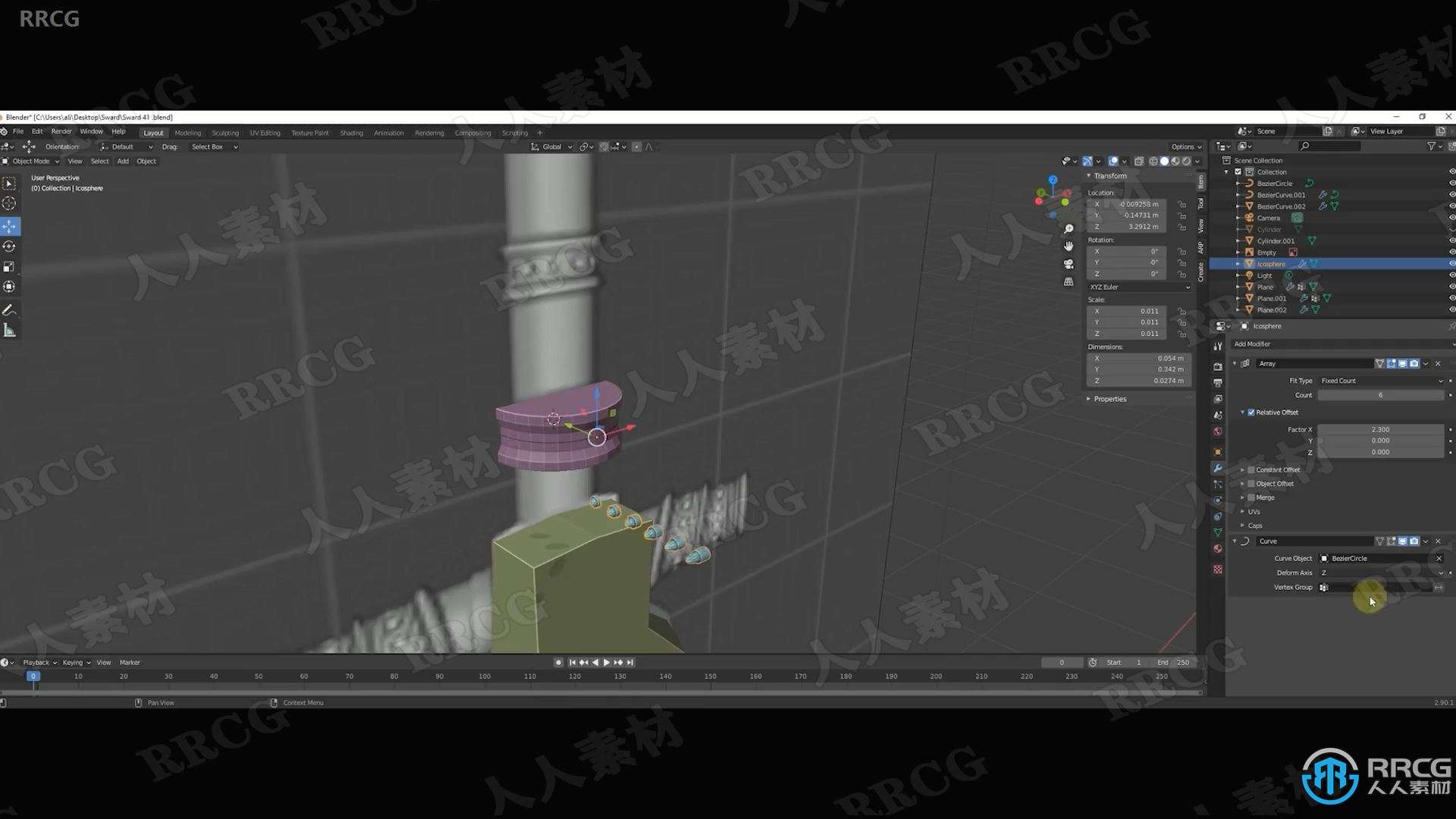
Task: Open the XYZ Euler rotation mode dropdown
Action: coord(1139,287)
